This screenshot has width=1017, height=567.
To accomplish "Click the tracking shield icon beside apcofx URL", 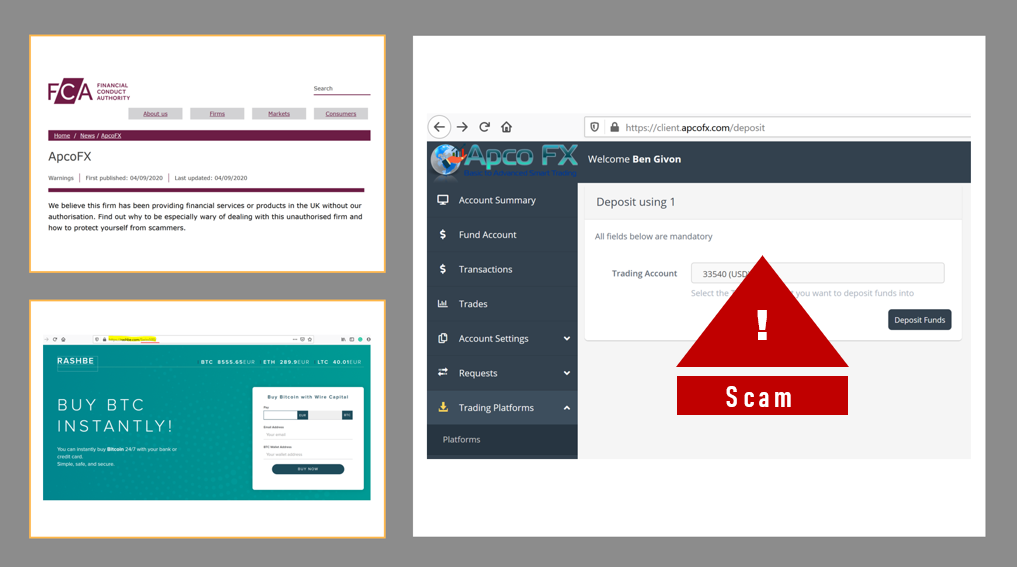I will (x=595, y=127).
